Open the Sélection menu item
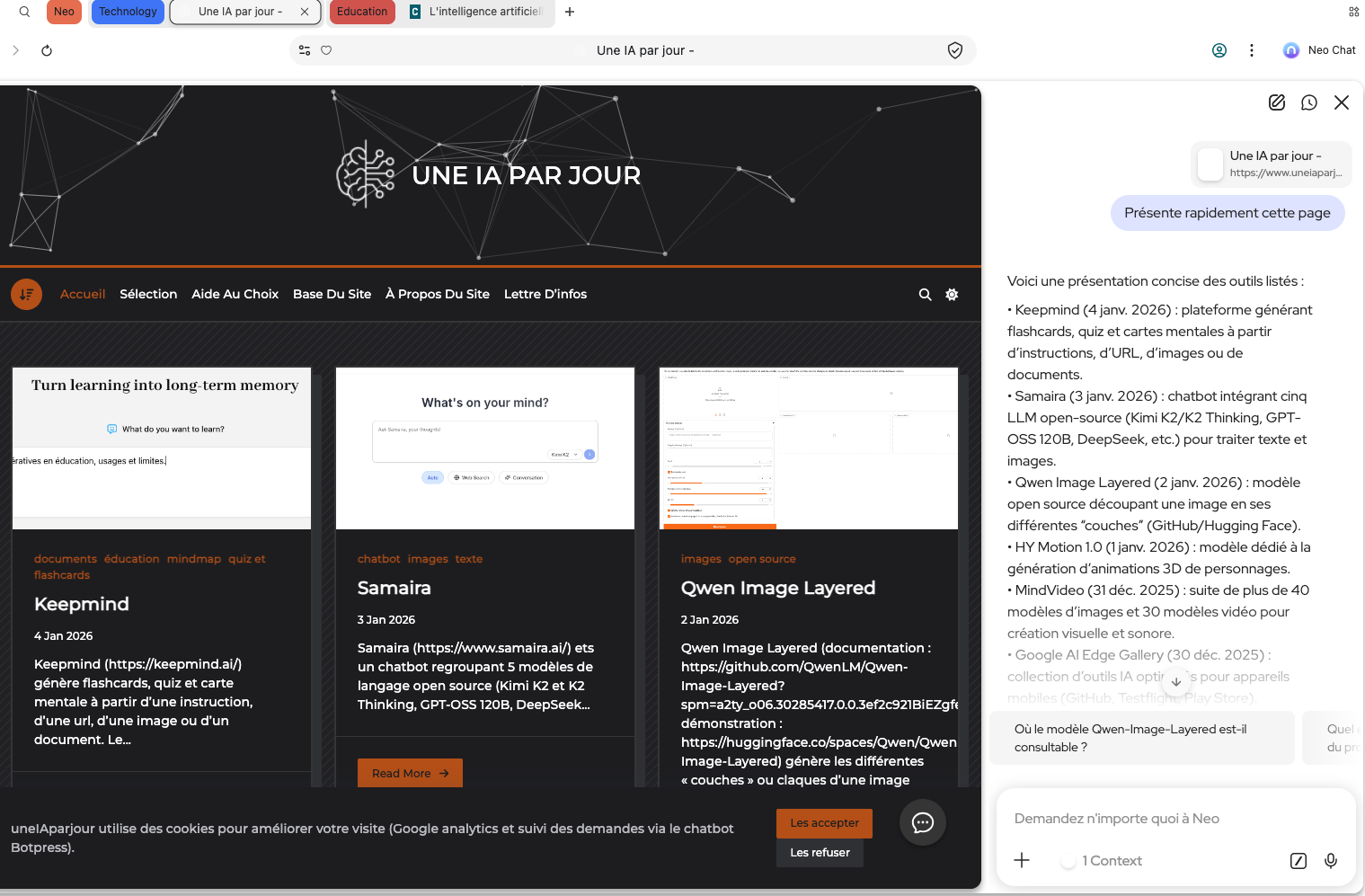The height and width of the screenshot is (896, 1365). pos(148,294)
